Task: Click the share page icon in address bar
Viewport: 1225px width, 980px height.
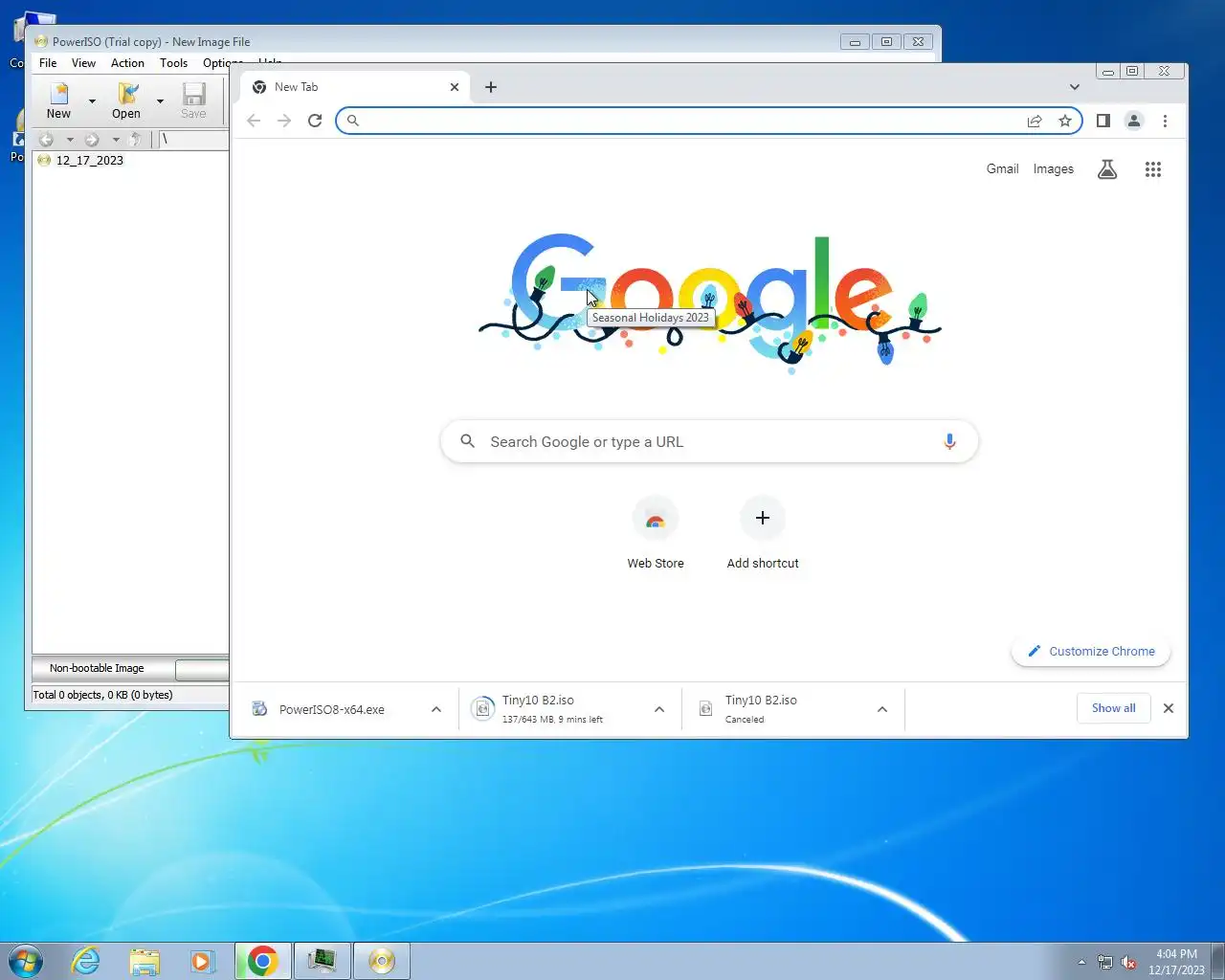Action: coord(1035,121)
